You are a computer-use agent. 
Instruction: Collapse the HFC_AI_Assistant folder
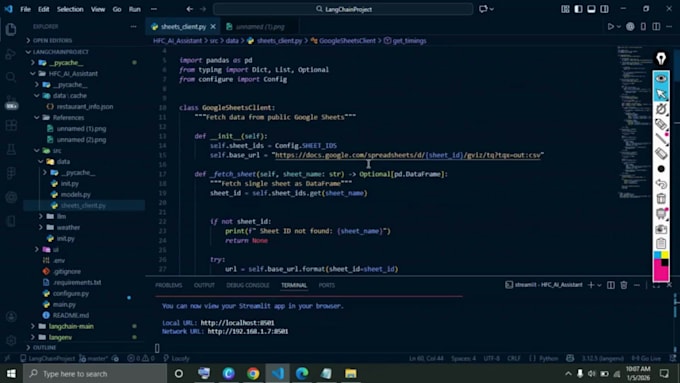[85, 74]
